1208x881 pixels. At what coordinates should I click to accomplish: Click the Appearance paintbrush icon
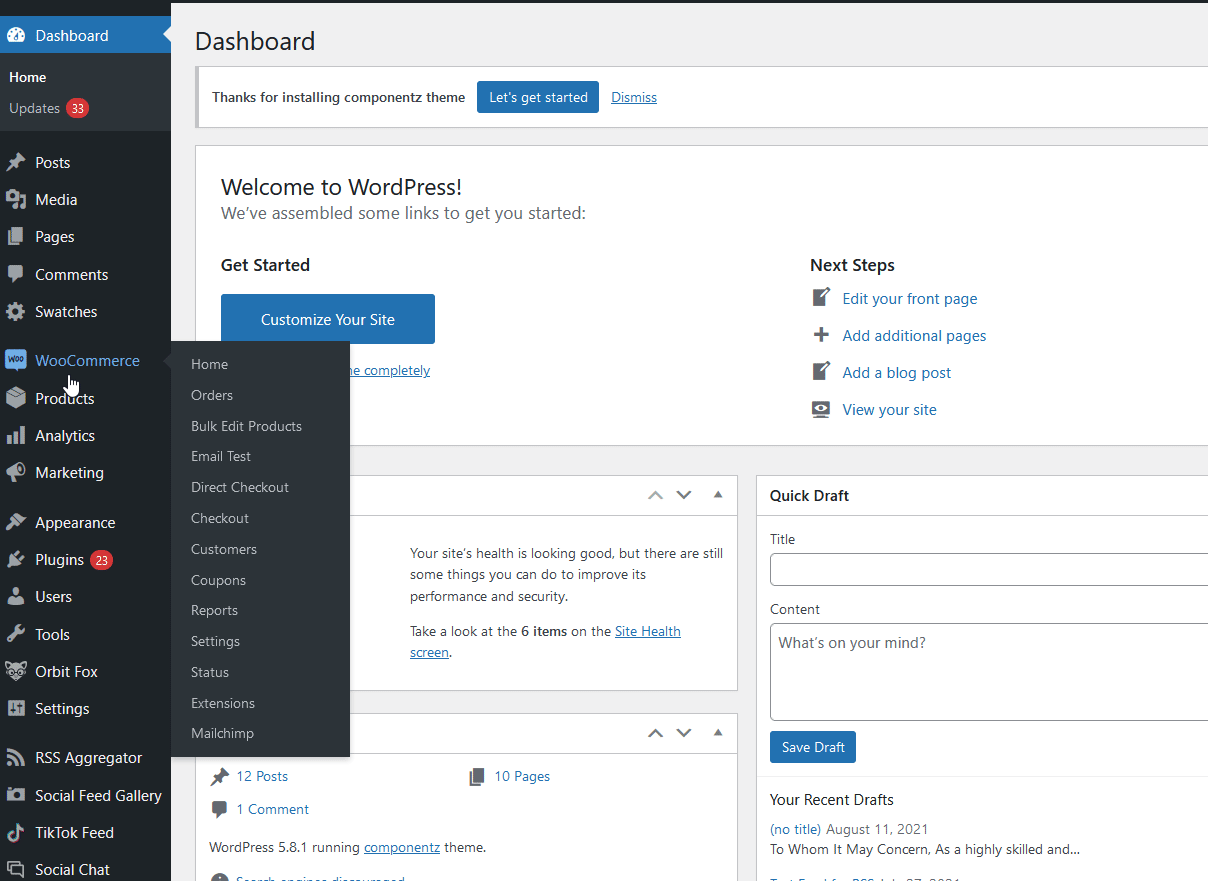click(18, 521)
